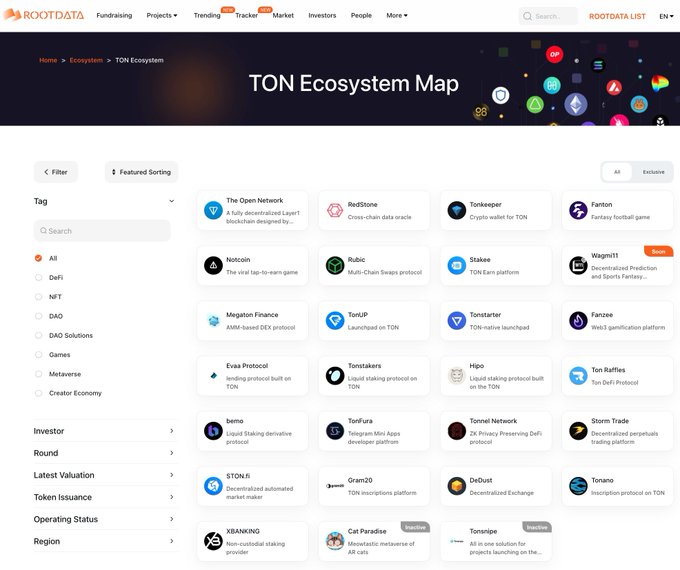Go to the Market page

[283, 15]
